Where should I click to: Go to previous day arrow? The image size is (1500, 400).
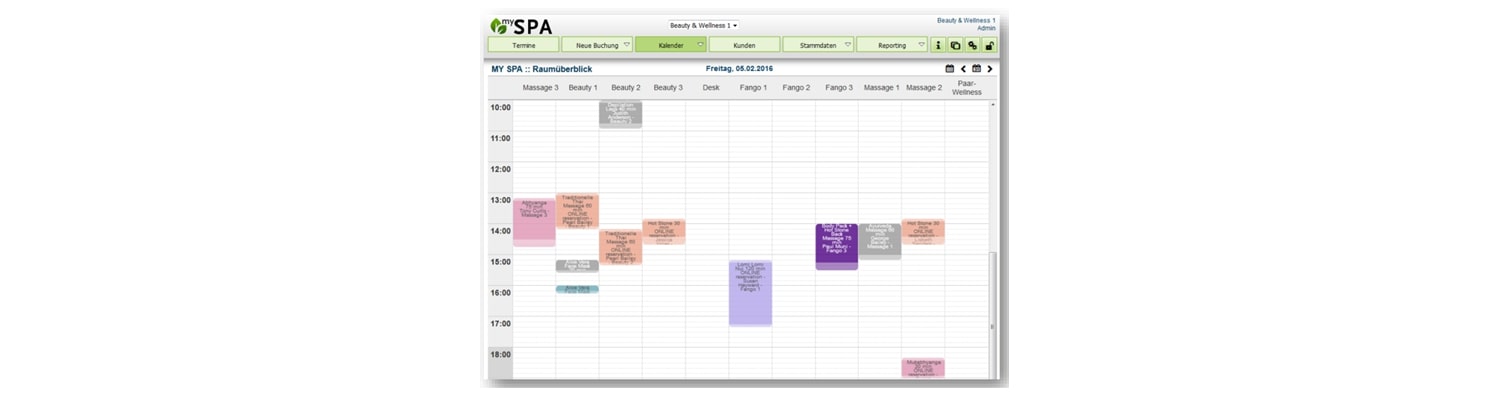coord(963,69)
